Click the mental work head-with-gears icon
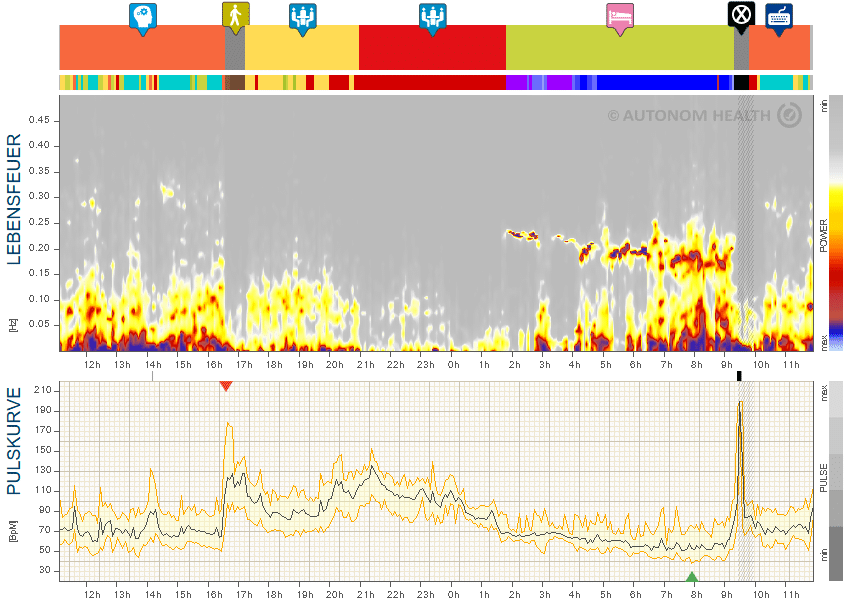 (143, 18)
